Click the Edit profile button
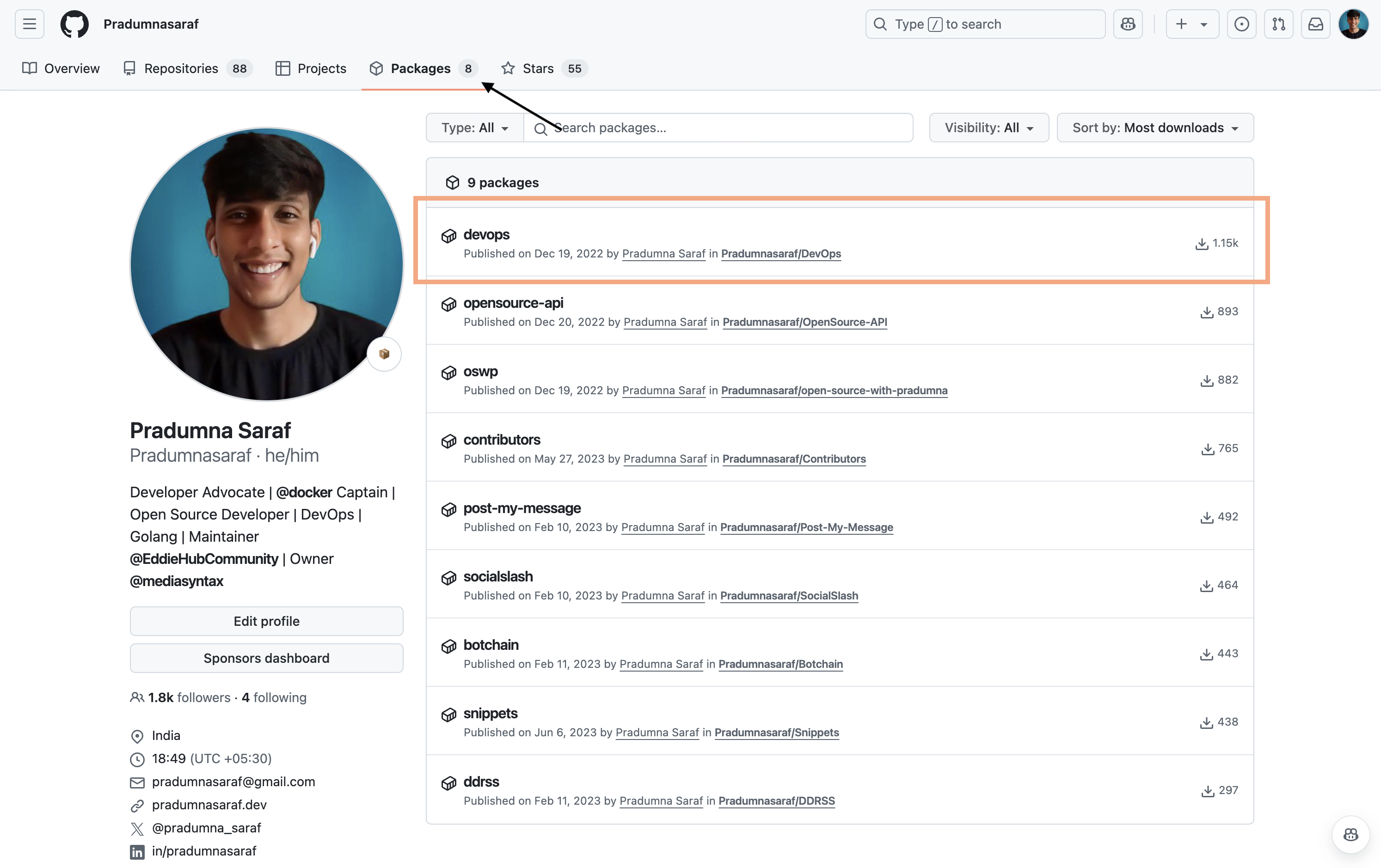 266,621
